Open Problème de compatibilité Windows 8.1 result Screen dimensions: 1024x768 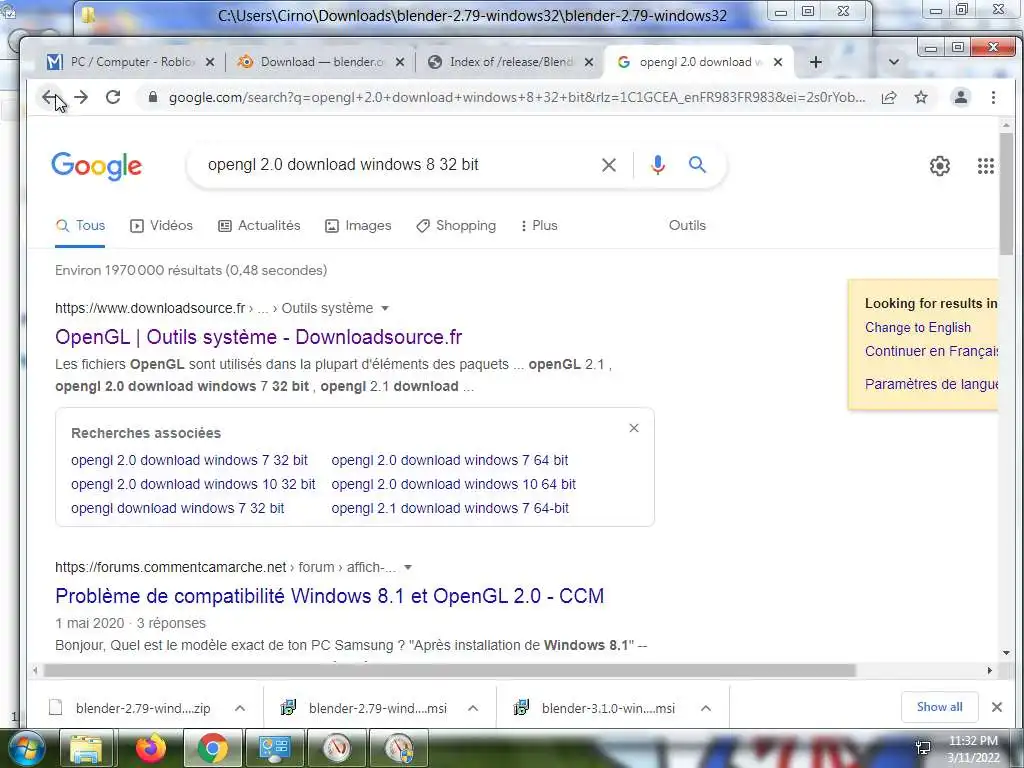[x=329, y=596]
